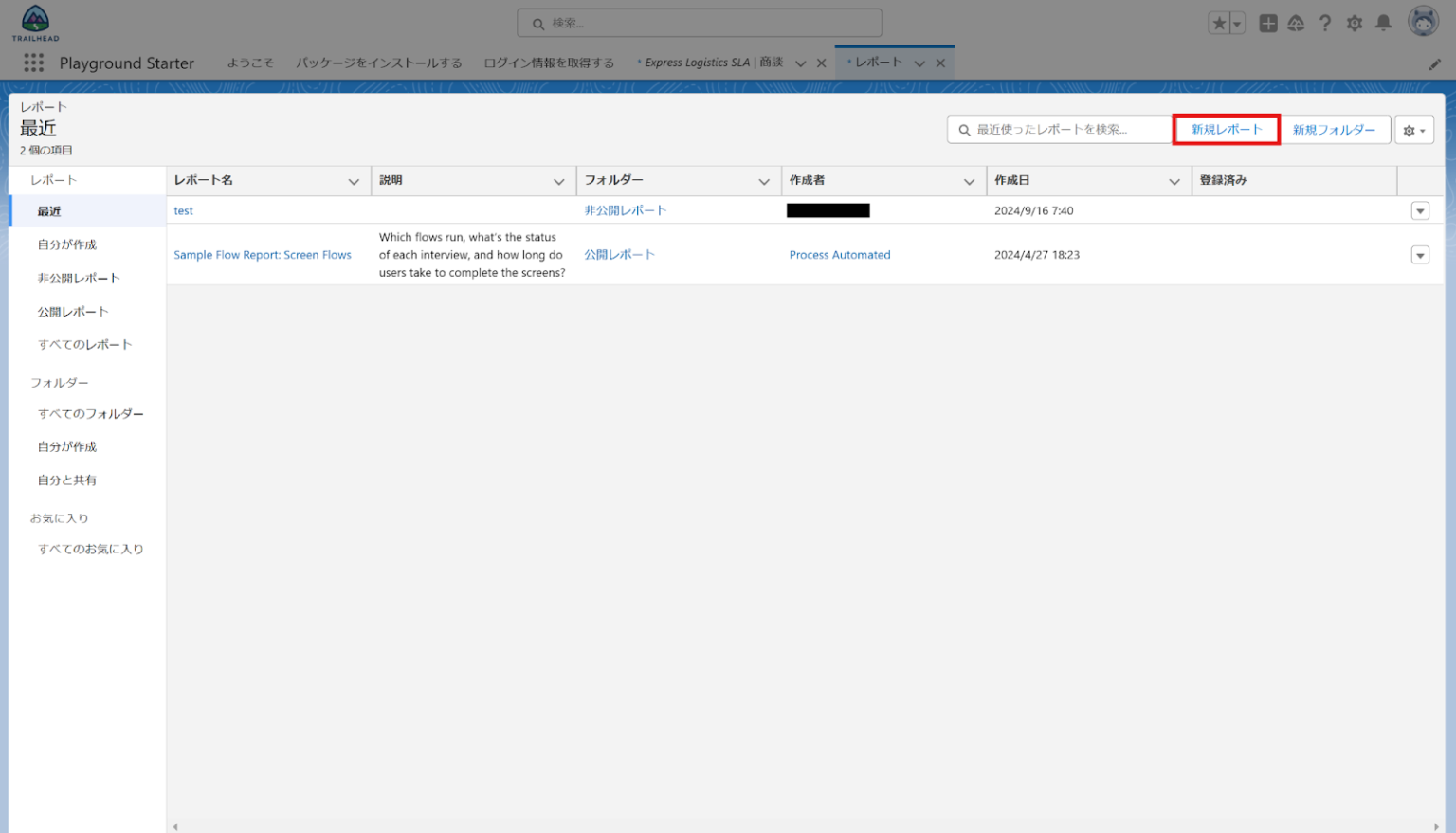
Task: Click the global search magnifier icon
Action: pyautogui.click(x=538, y=23)
